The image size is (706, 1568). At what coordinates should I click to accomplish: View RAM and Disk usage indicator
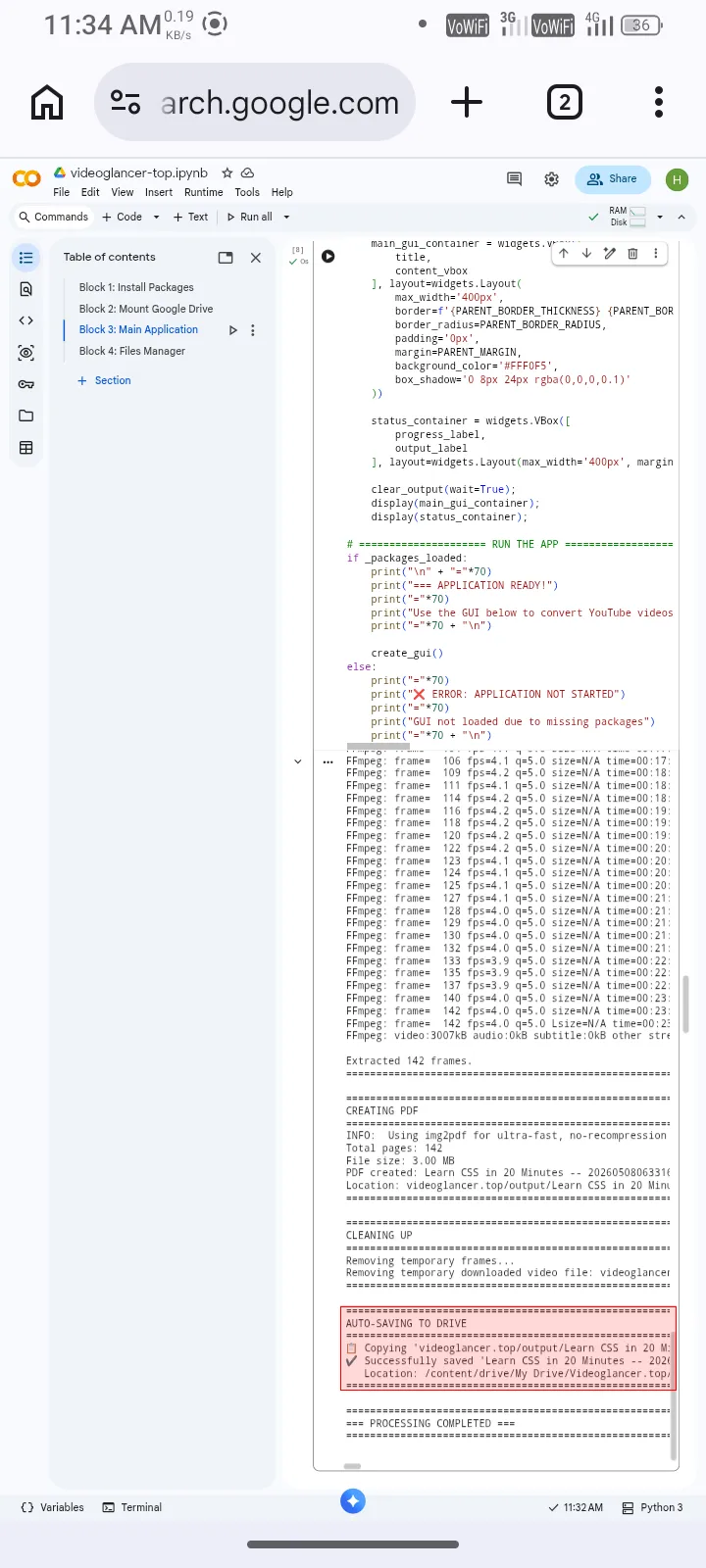point(628,217)
